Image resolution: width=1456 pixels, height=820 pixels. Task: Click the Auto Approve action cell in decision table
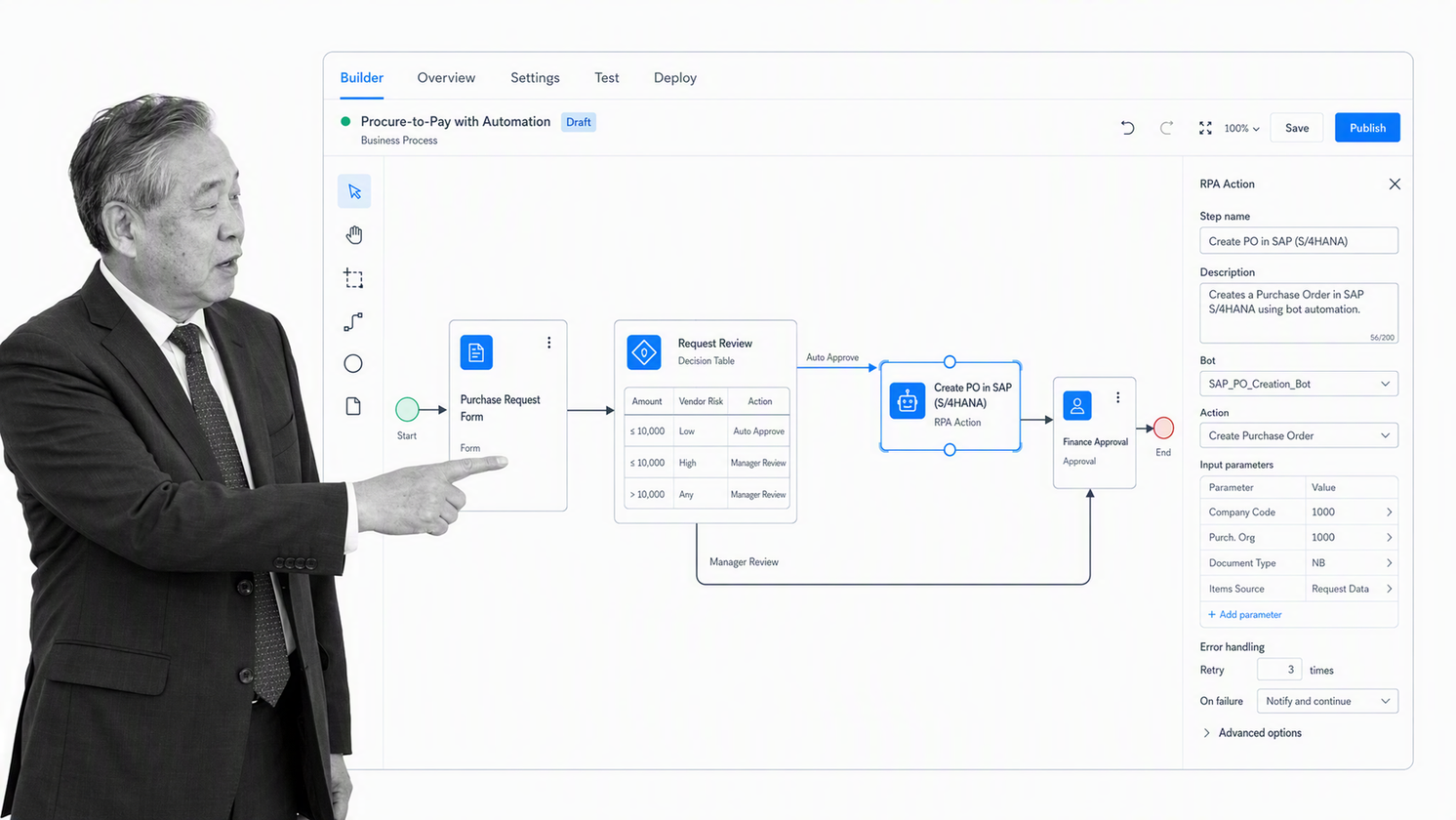758,431
